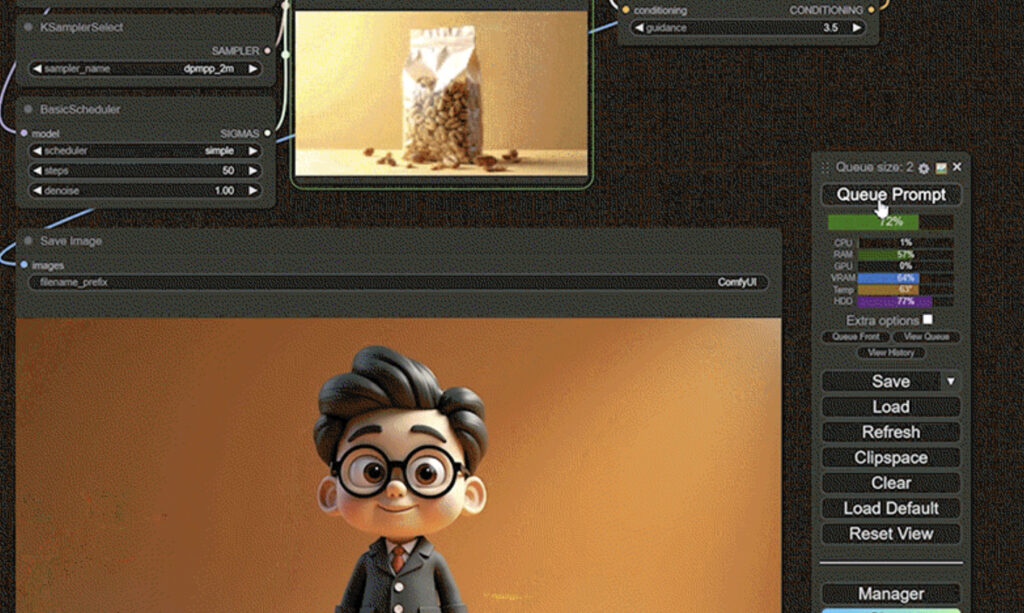Click right arrow of scheduler field

[x=253, y=151]
